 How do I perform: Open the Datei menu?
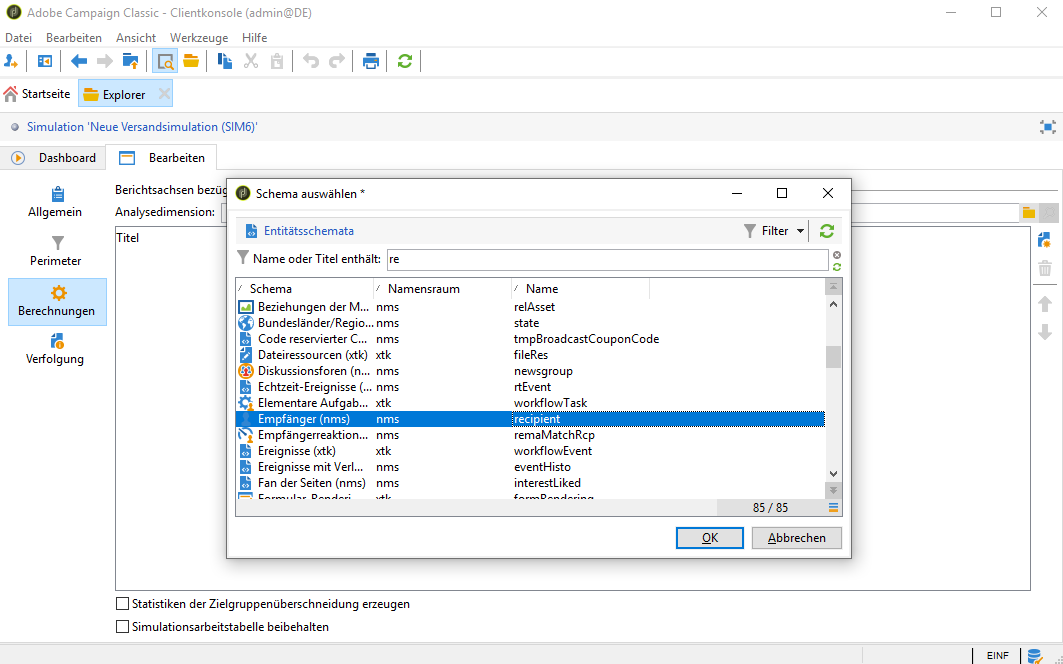[18, 38]
